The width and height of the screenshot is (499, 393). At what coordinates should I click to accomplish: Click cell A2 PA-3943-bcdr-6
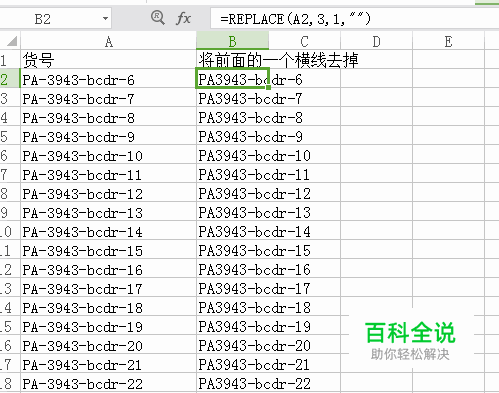pos(108,79)
